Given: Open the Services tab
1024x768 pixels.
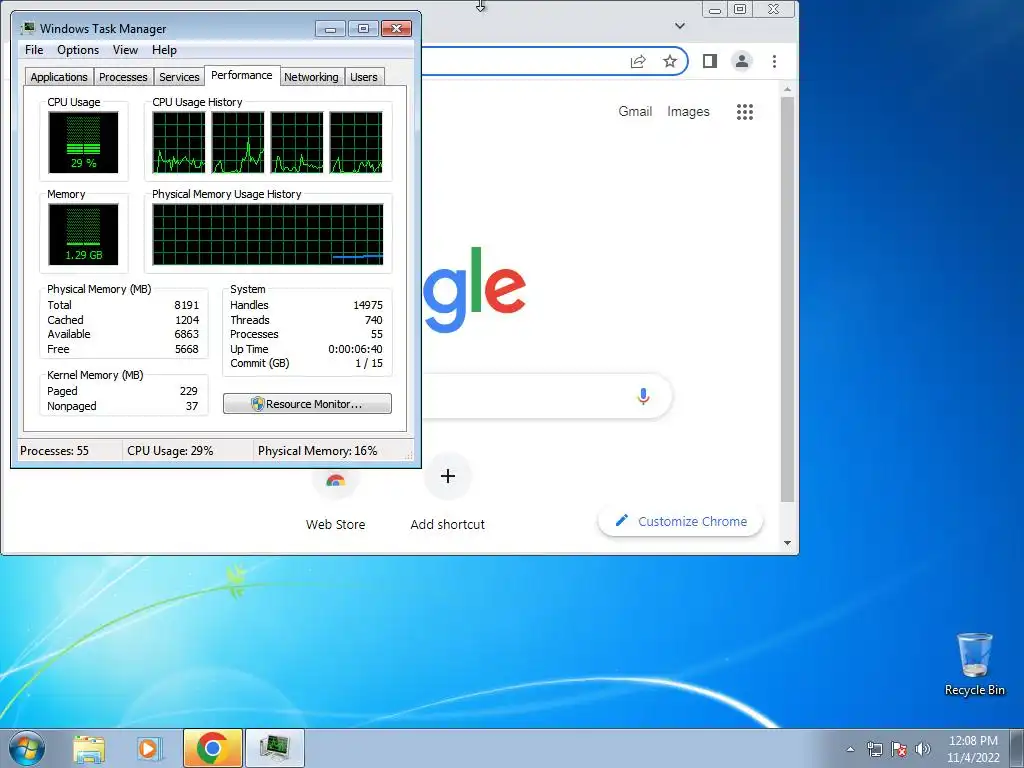Looking at the screenshot, I should [x=179, y=77].
